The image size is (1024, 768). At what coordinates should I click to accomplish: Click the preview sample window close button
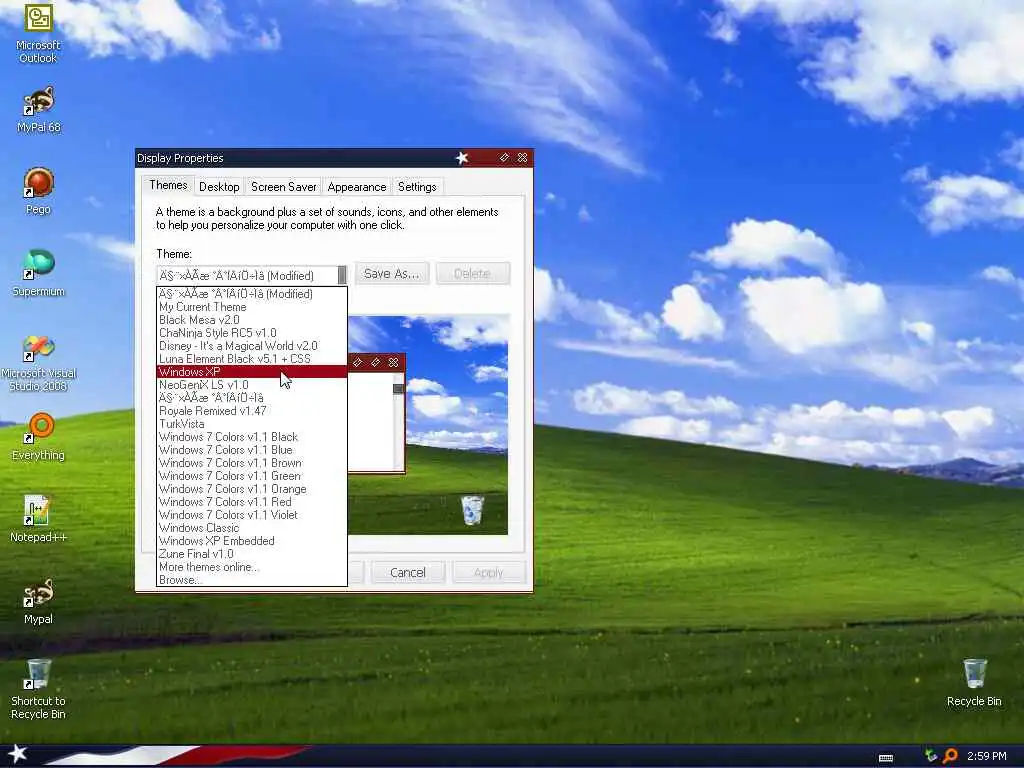click(x=393, y=362)
